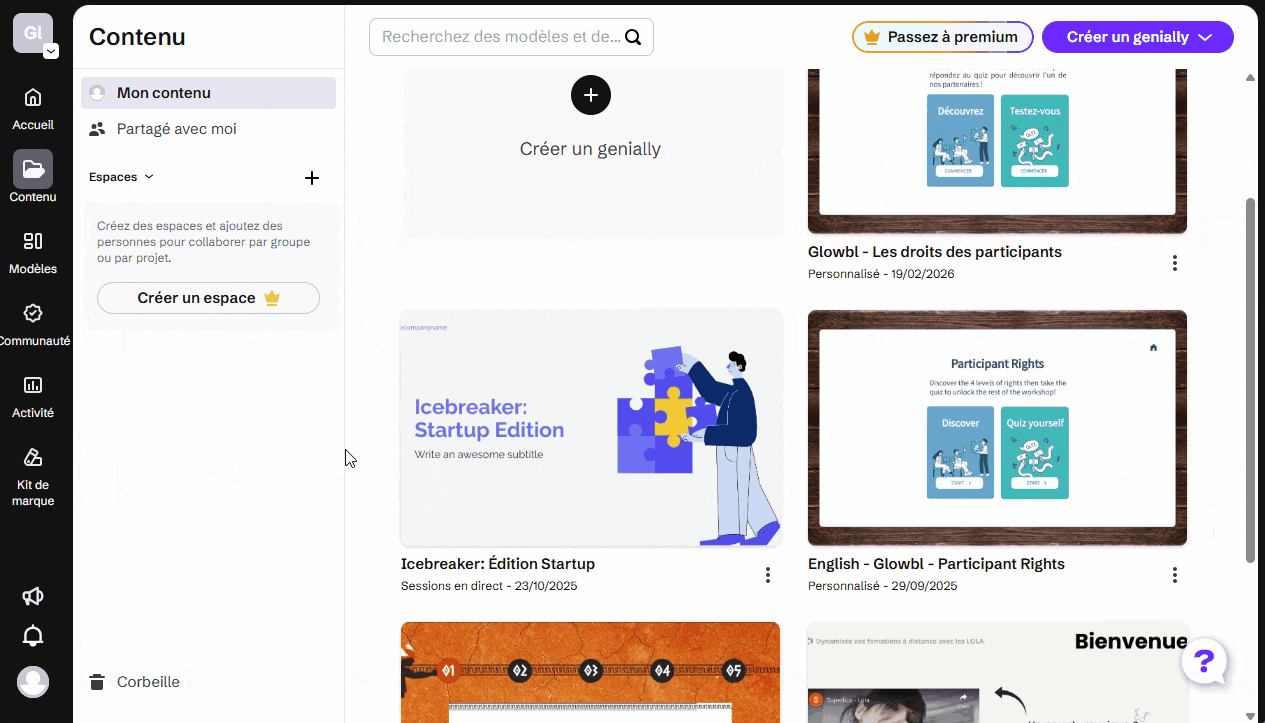Screen dimensions: 1265x723
Task: Select Mon contenu in the sidebar
Action: pyautogui.click(x=208, y=93)
